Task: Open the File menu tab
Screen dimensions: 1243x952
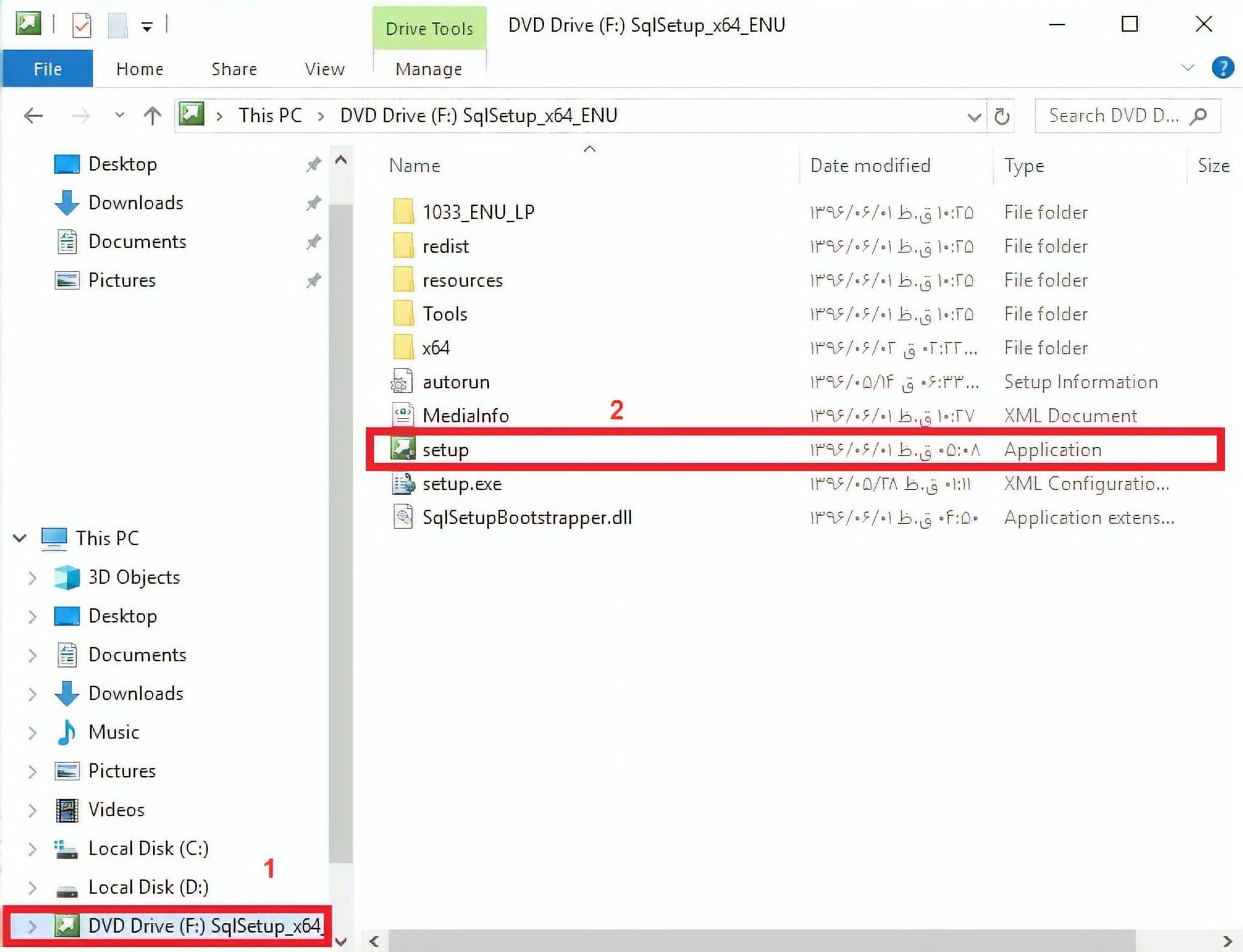Action: 47,69
